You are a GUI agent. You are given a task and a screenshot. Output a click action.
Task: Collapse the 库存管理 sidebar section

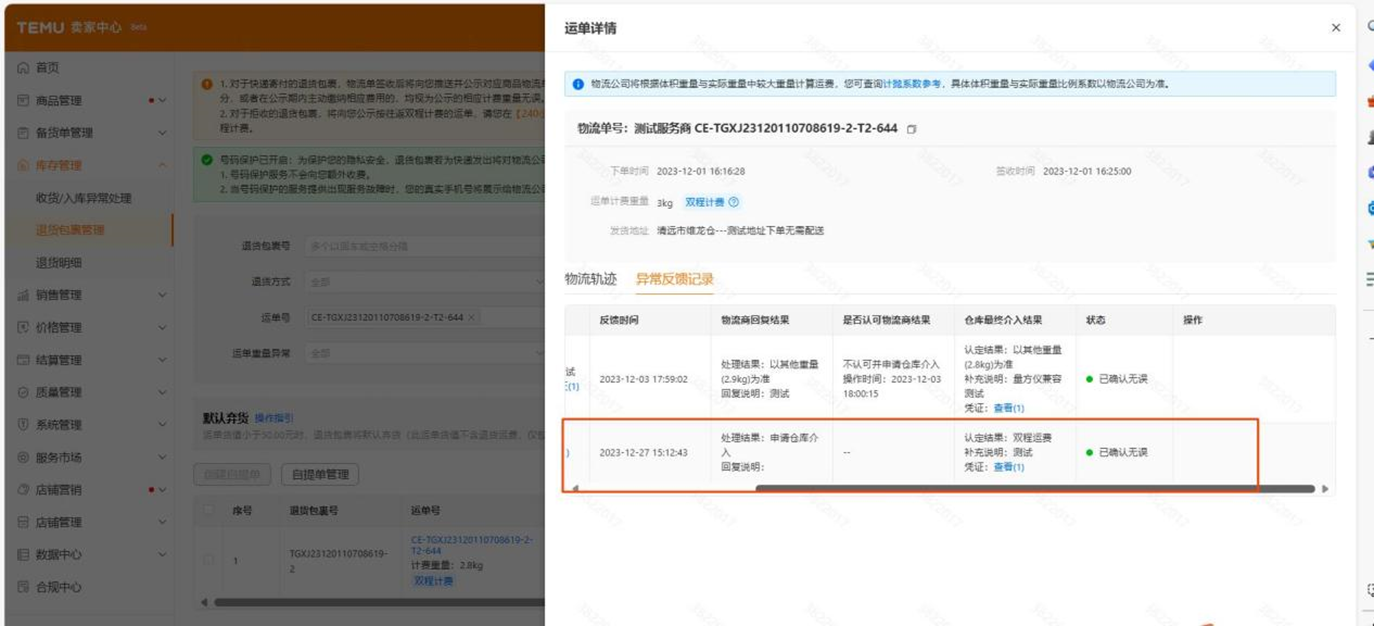point(162,166)
